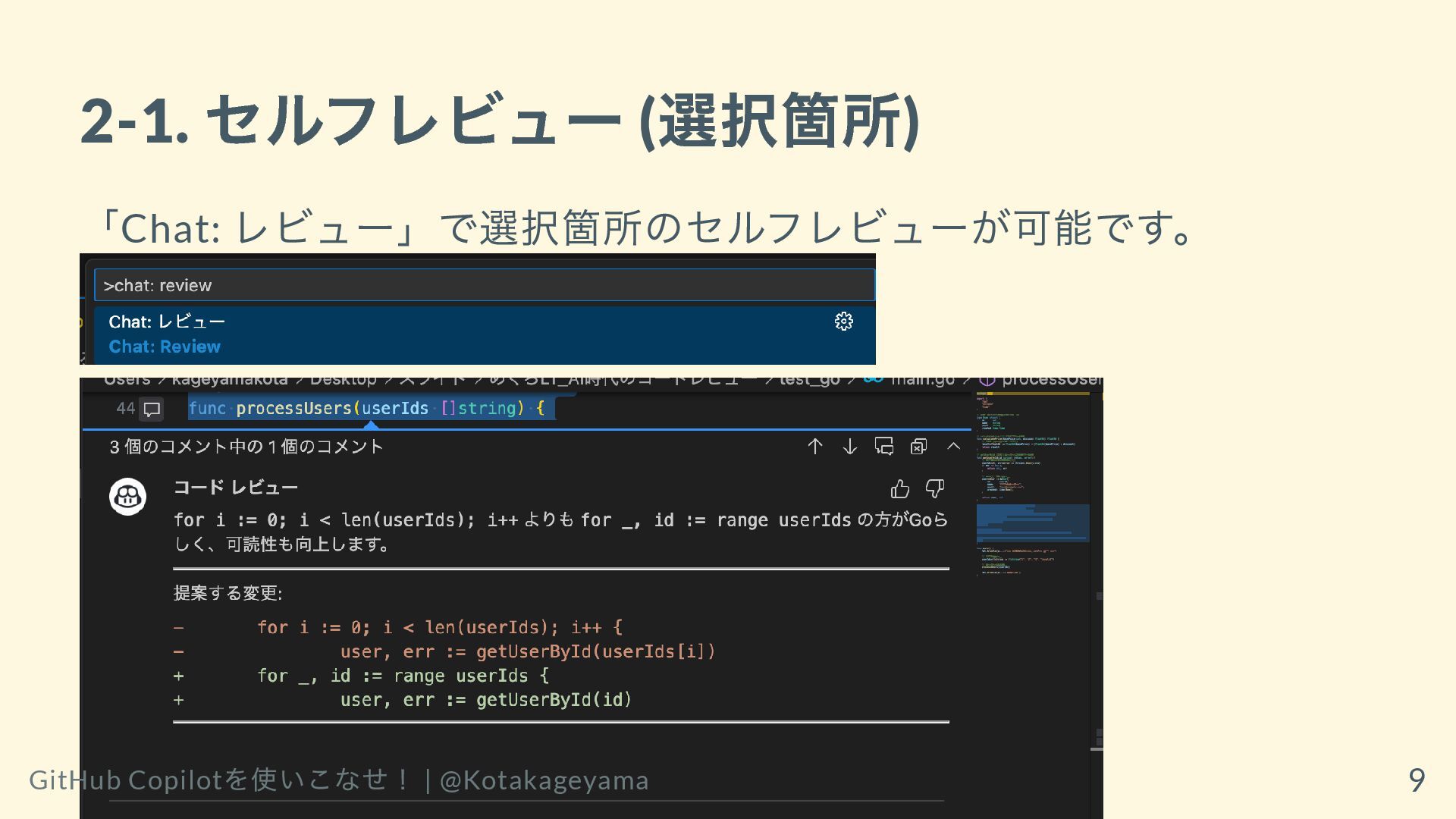1456x819 pixels.
Task: Give the code review a thumbs up
Action: [900, 489]
